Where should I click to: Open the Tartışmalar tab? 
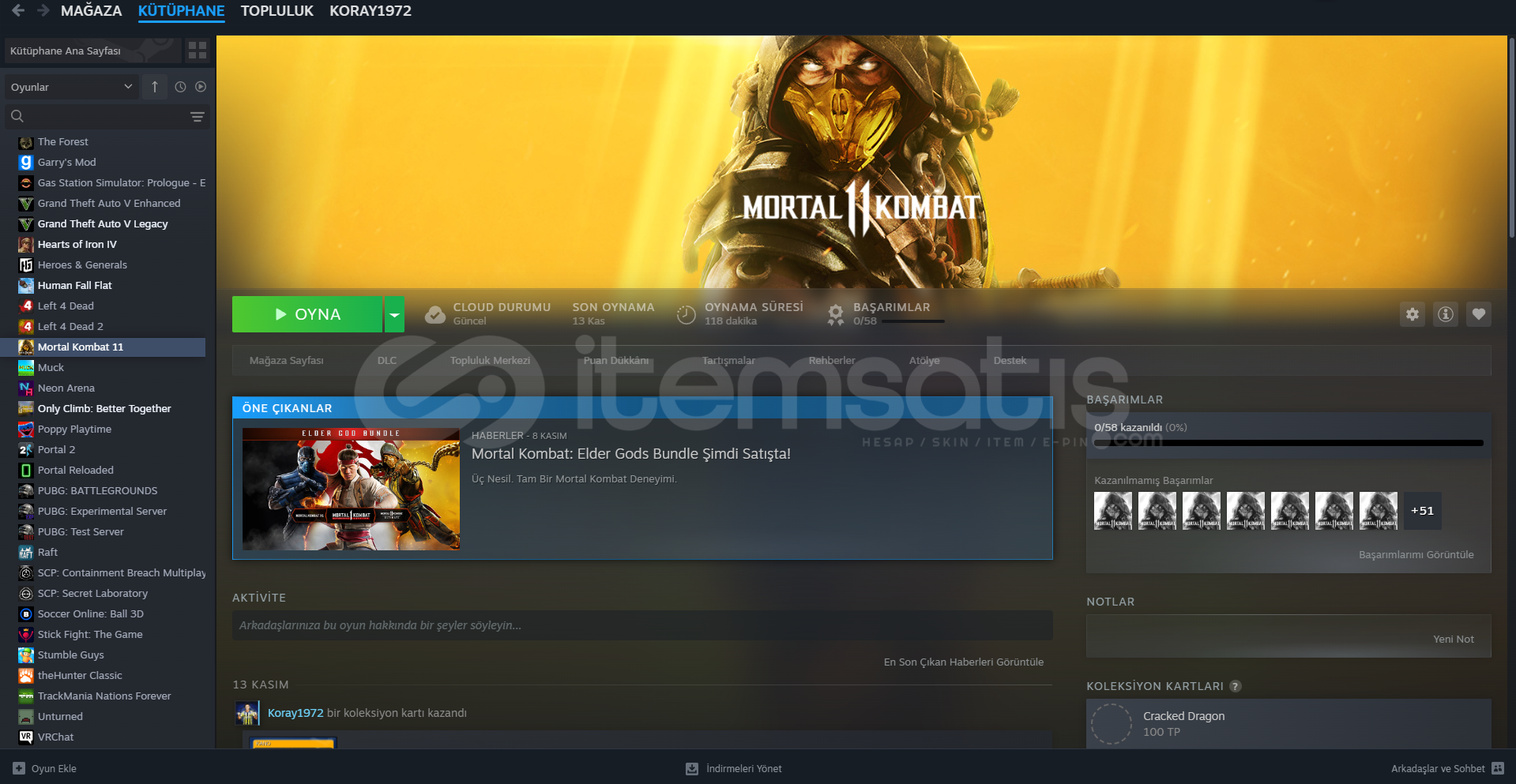click(x=728, y=361)
